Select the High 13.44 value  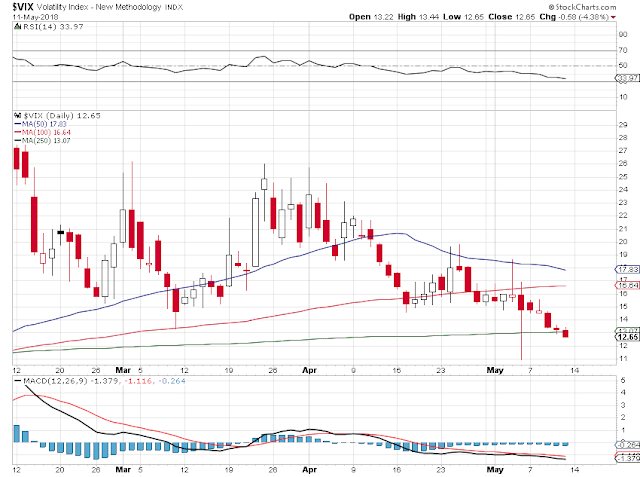[418, 17]
